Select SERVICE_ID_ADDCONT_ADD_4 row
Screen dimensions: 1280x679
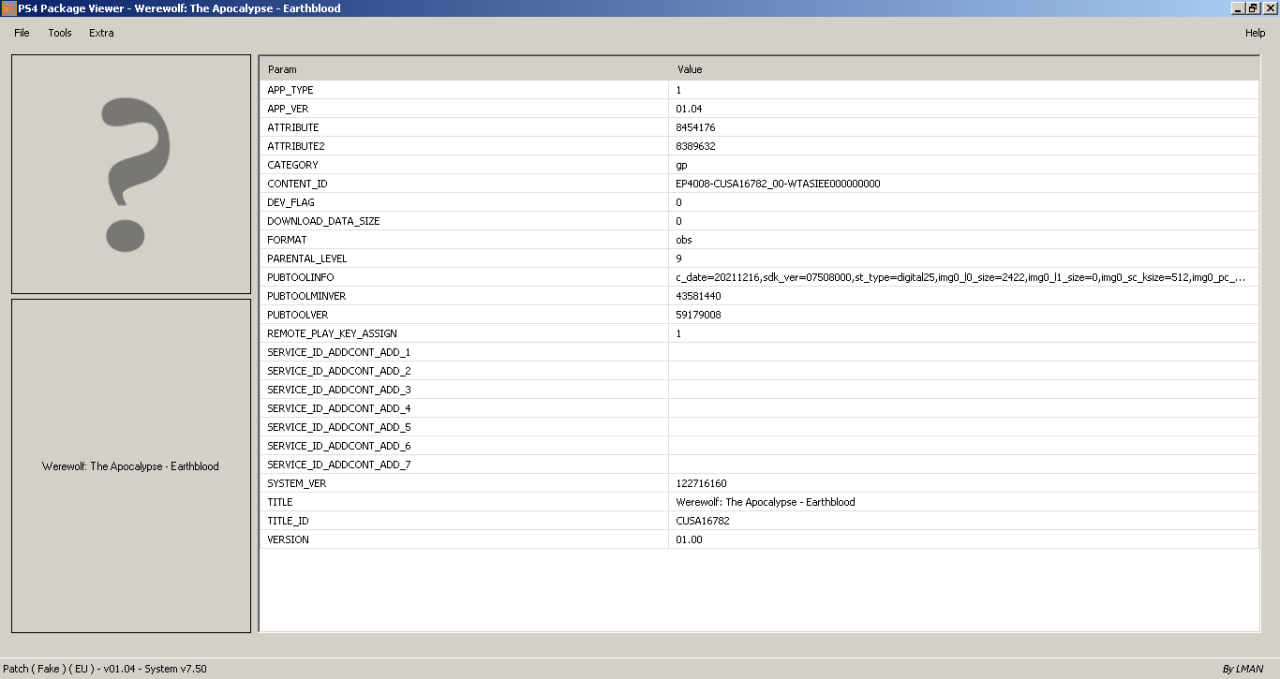[x=759, y=408]
